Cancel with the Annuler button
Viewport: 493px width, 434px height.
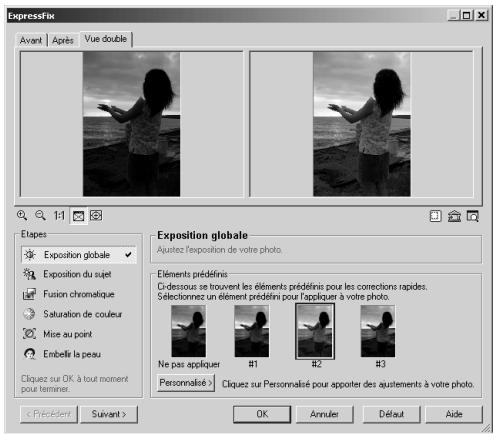[324, 414]
